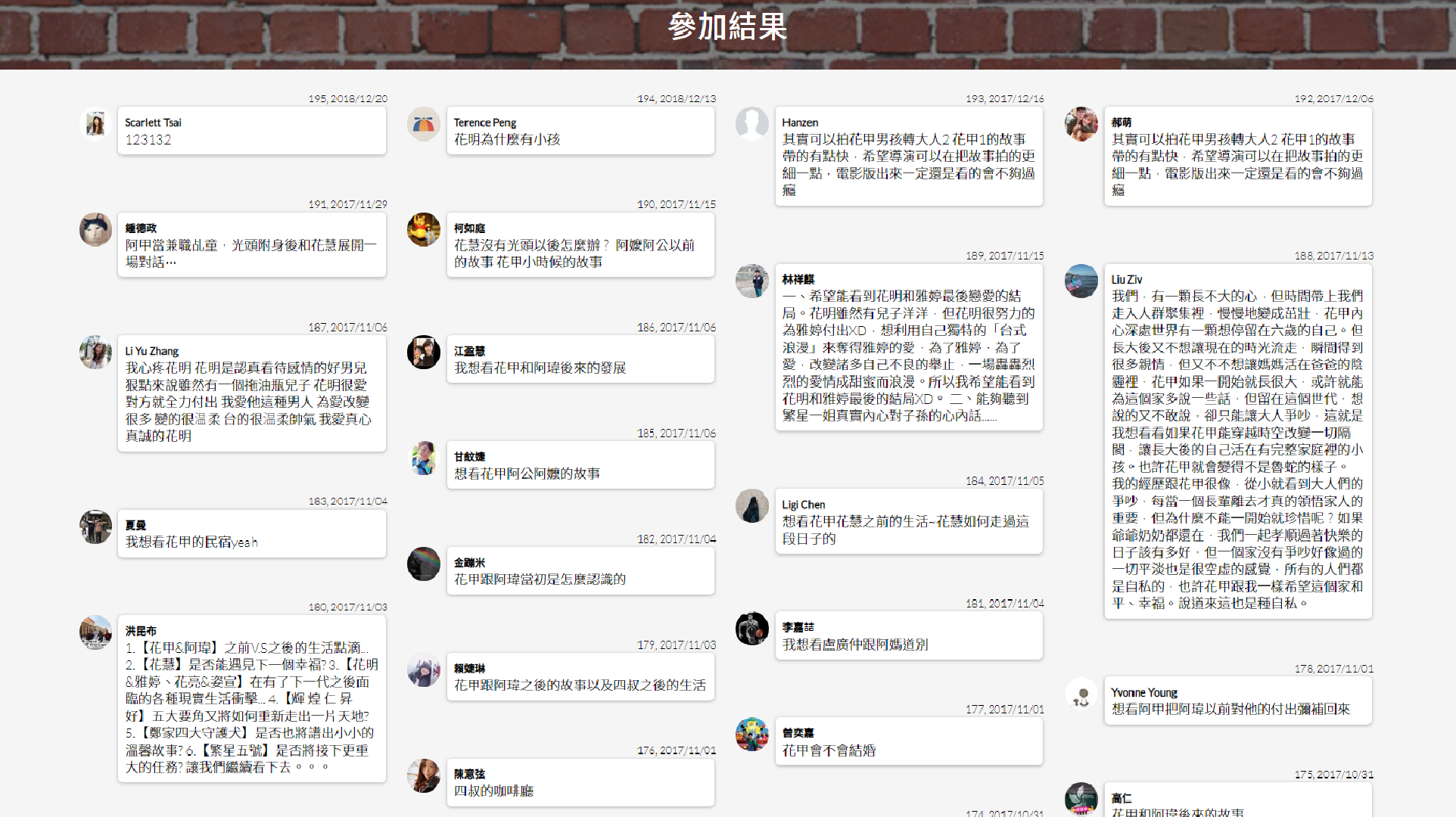This screenshot has height=817, width=1456.
Task: Click the cat avatar beside entry 191
Action: (x=95, y=229)
